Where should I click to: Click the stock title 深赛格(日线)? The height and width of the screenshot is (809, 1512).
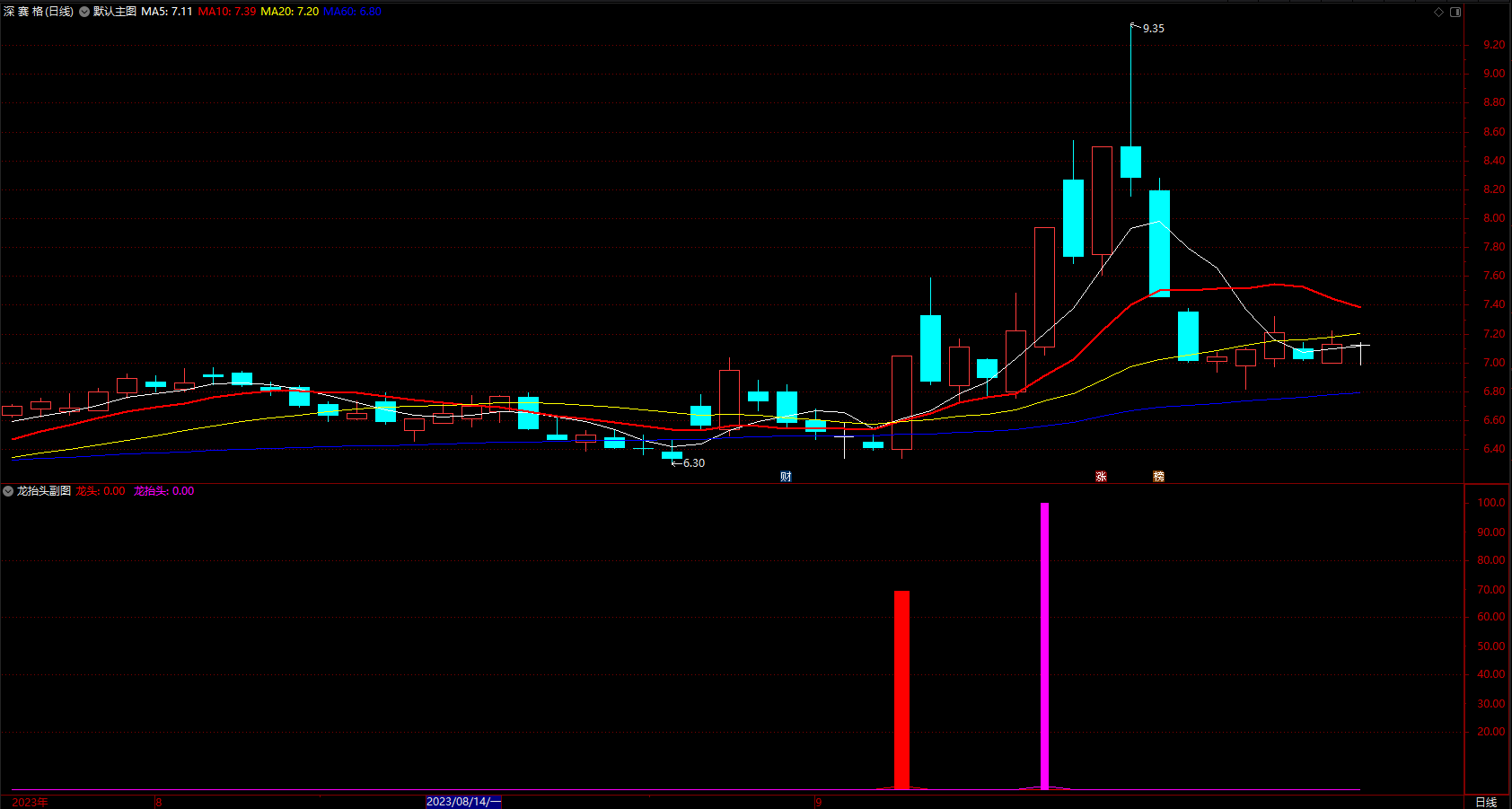pyautogui.click(x=39, y=12)
